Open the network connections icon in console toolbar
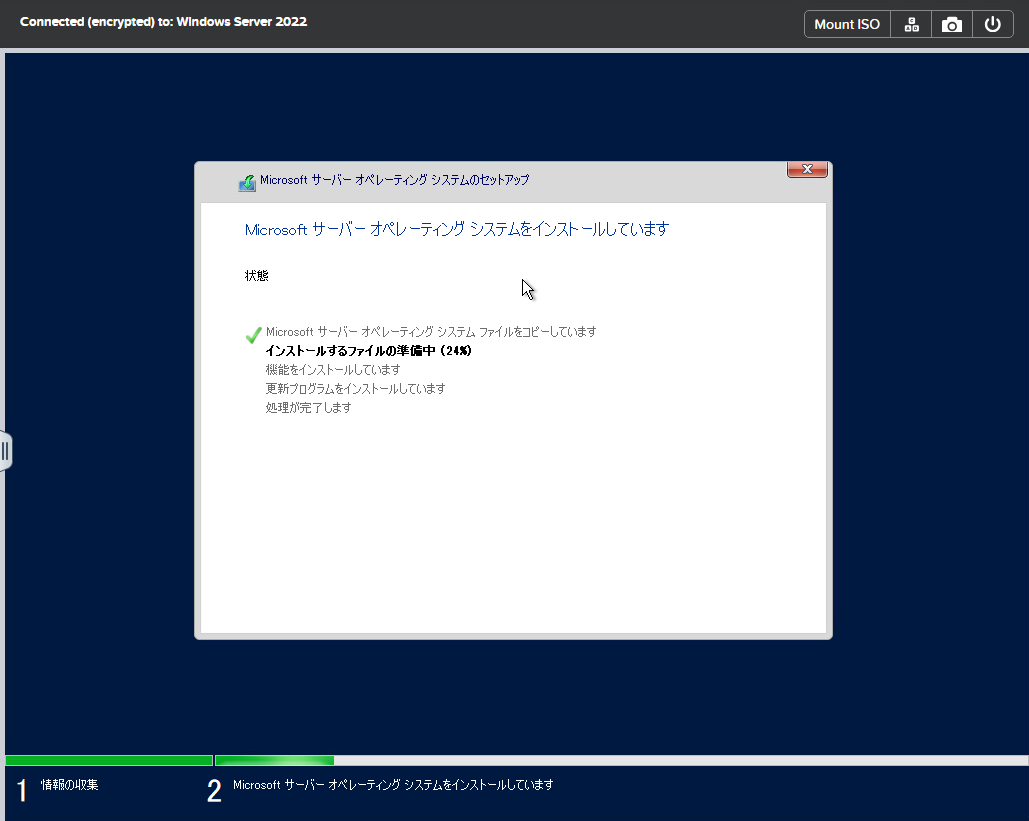Image resolution: width=1029 pixels, height=821 pixels. (x=911, y=24)
